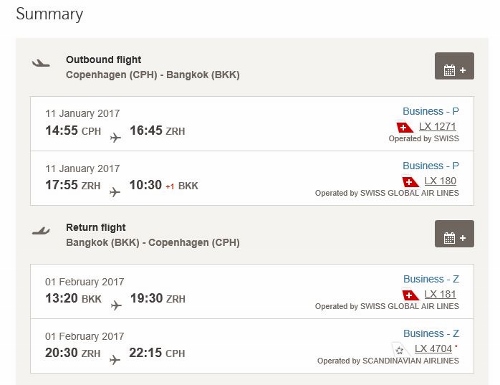Open flight LX 1271 details
Screen dimensions: 500x385
coord(437,127)
